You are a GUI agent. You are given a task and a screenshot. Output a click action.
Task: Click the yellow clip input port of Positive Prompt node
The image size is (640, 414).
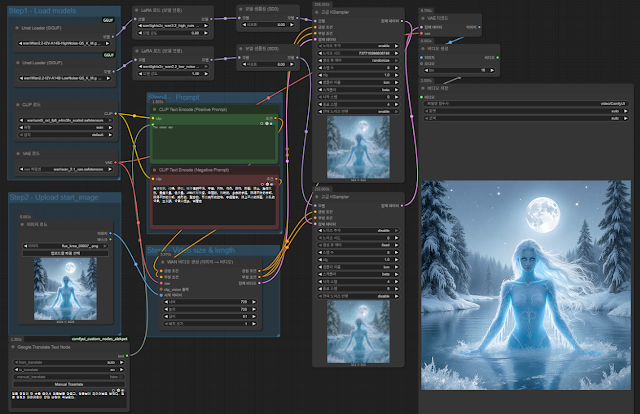pos(153,118)
